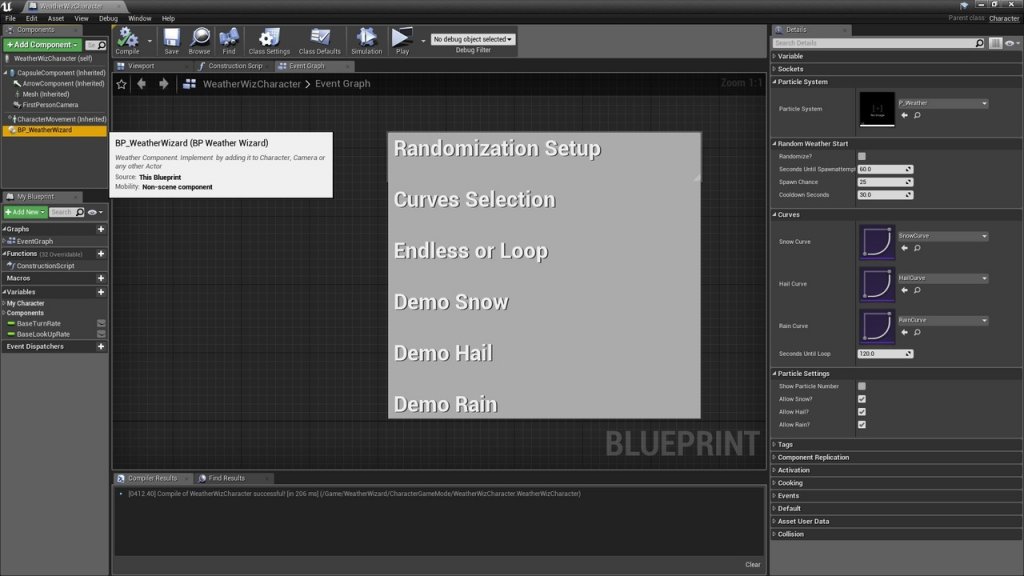Click the Spawn Chance value field

point(884,182)
